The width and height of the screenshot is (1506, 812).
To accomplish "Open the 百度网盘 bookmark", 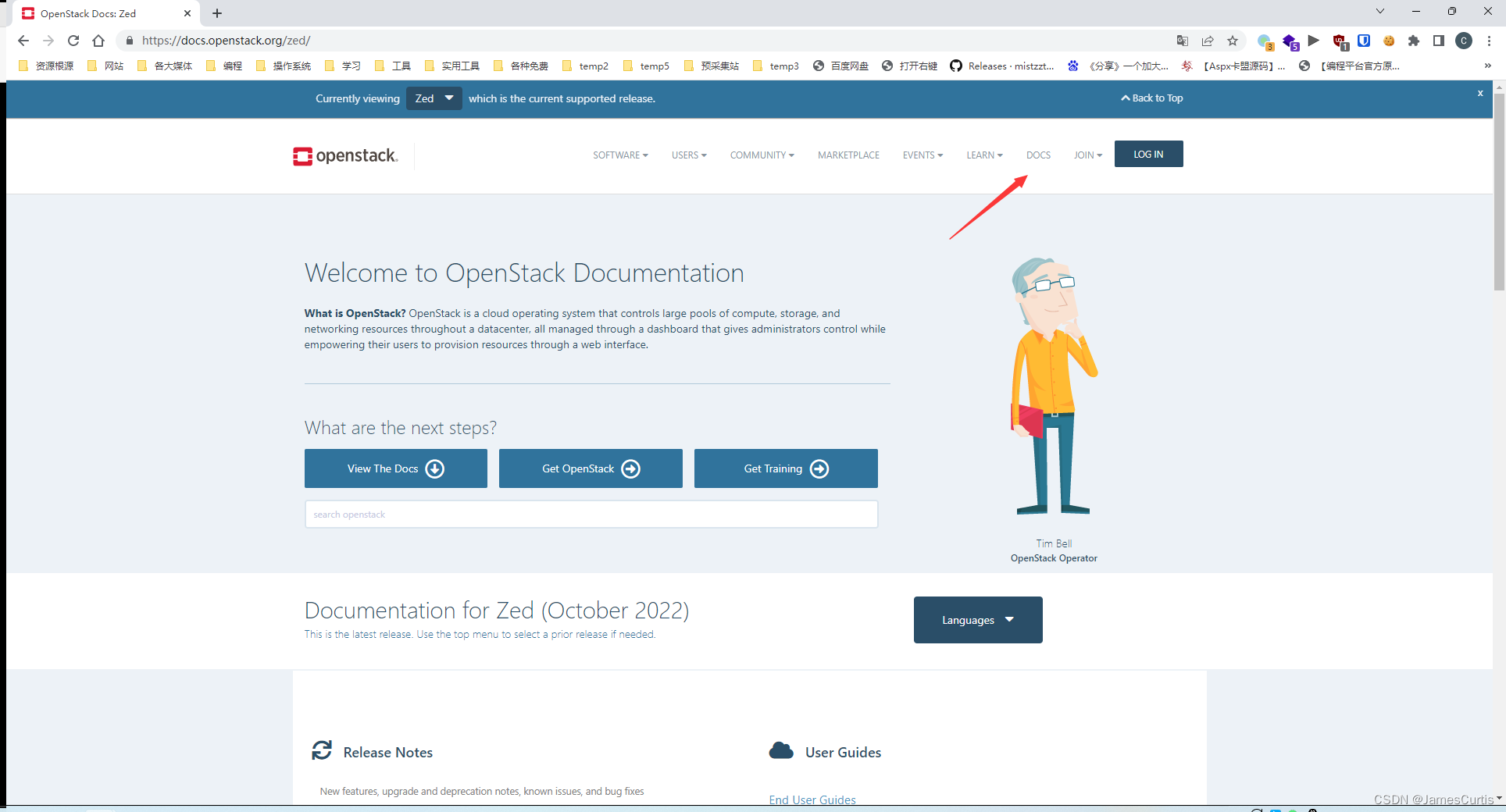I will [x=840, y=66].
